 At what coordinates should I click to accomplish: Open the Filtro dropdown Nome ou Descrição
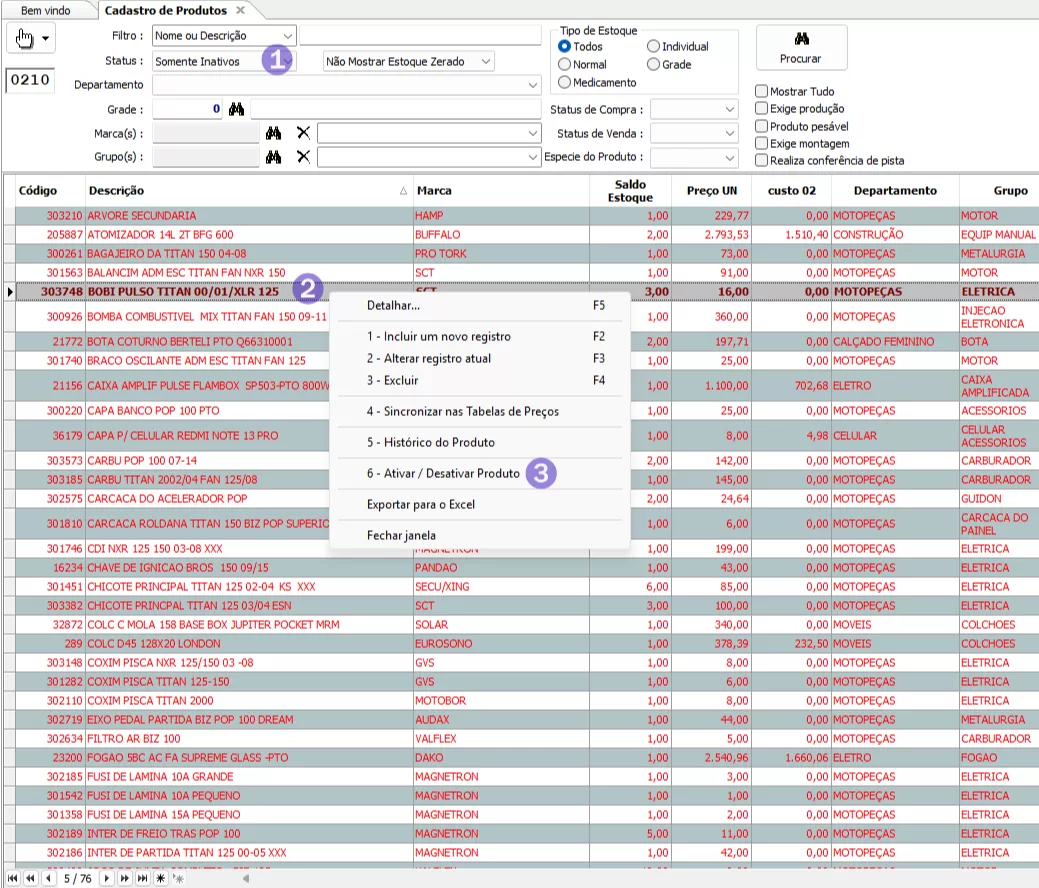click(224, 36)
